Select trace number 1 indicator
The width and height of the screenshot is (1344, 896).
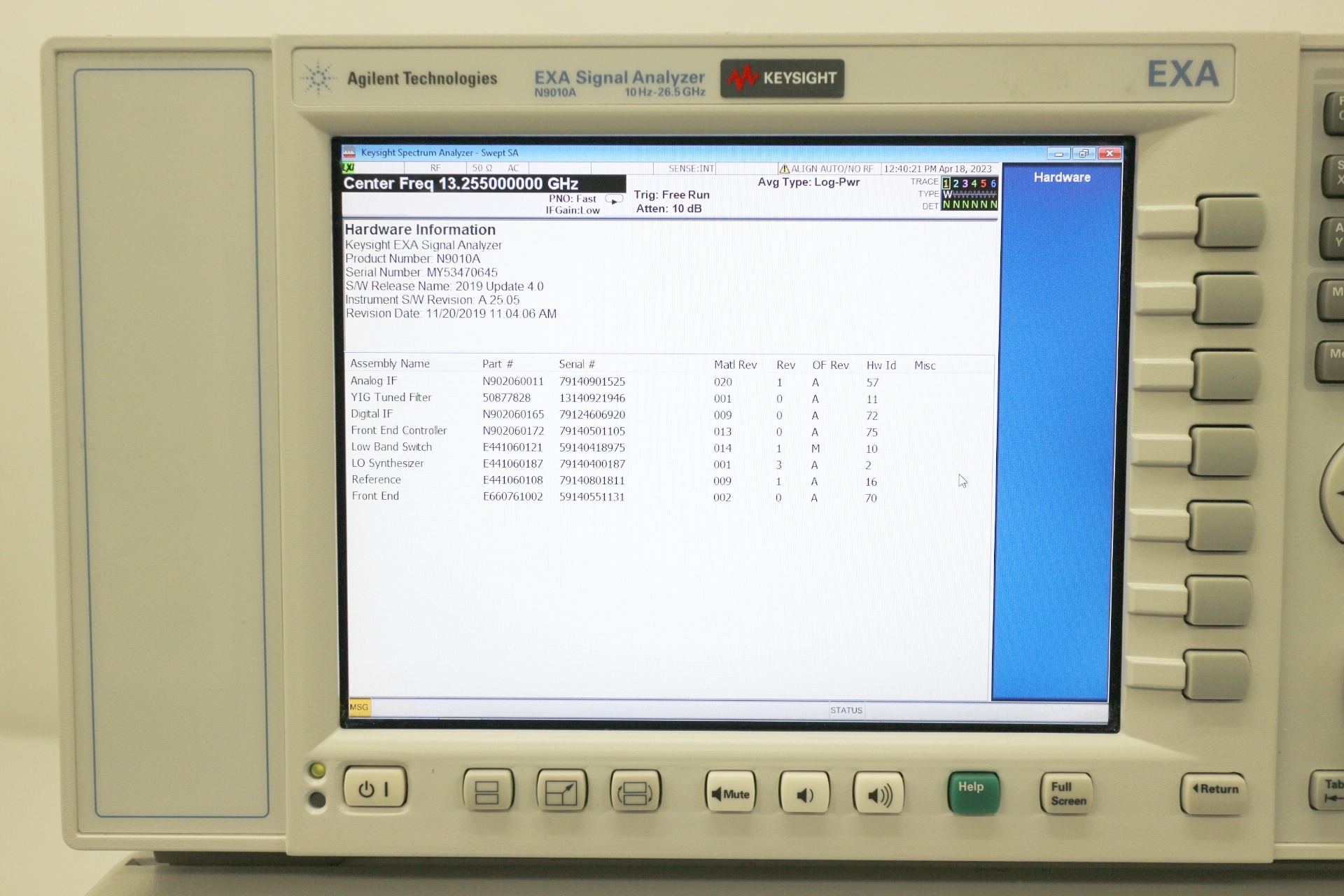[x=946, y=183]
